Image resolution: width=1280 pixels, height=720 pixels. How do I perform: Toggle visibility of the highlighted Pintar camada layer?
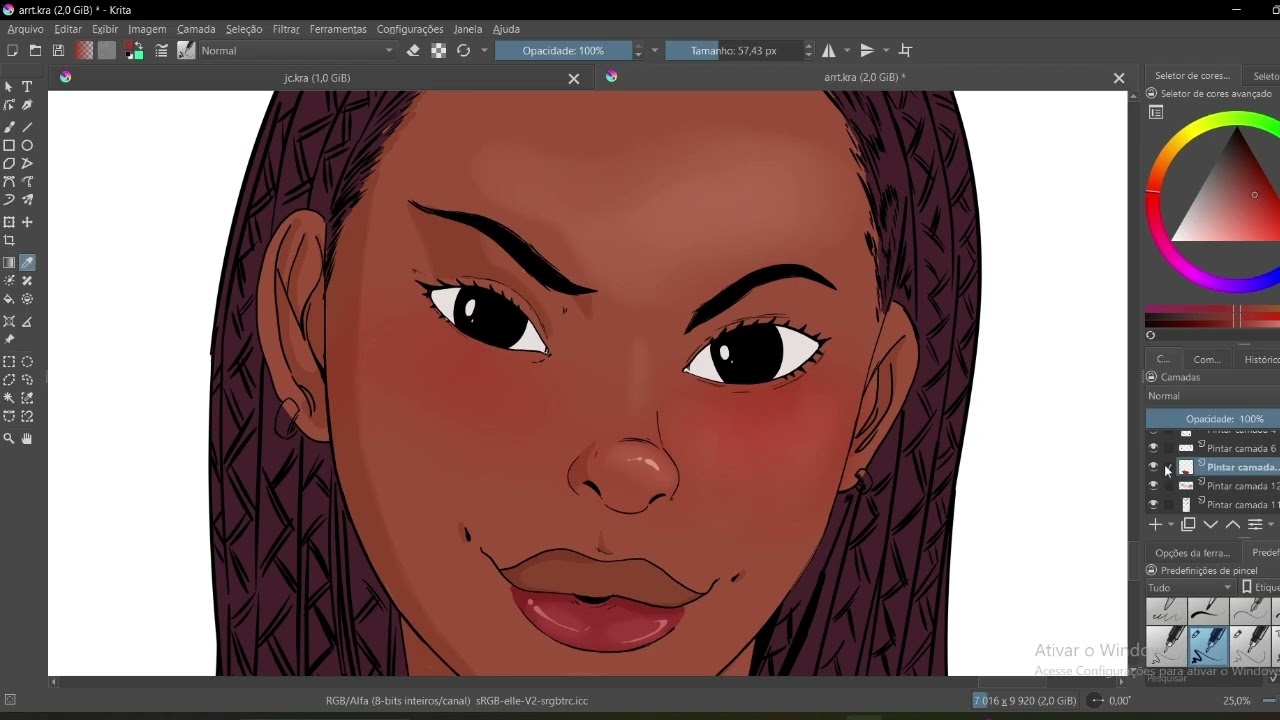coord(1153,467)
